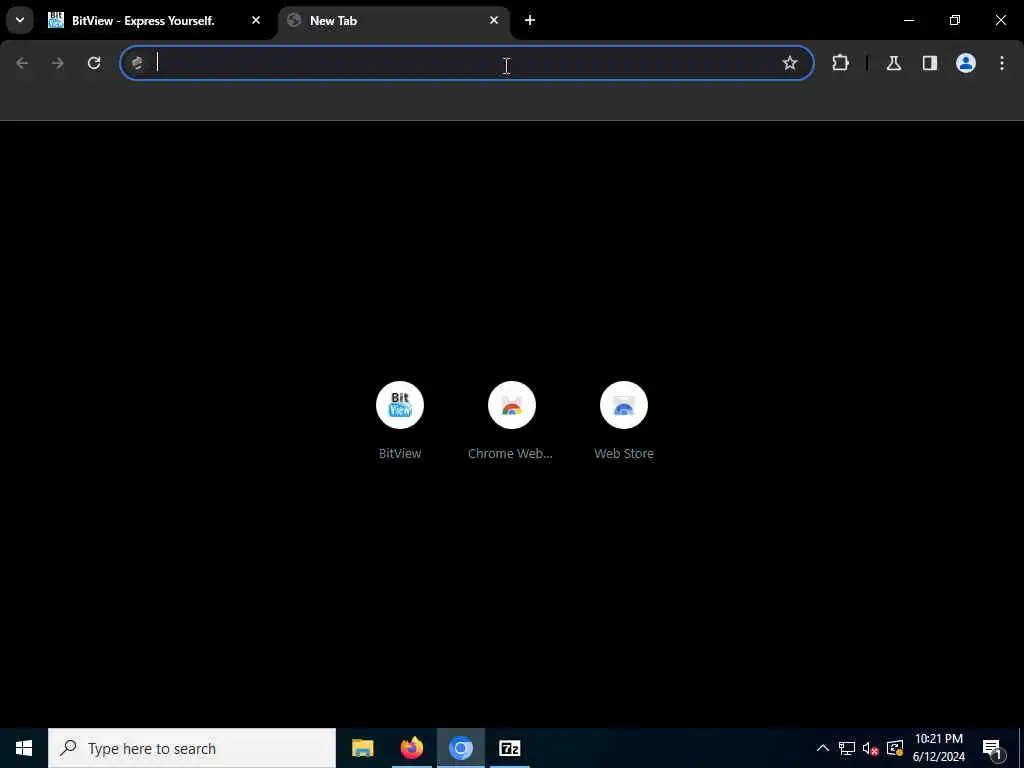The height and width of the screenshot is (768, 1024).
Task: Open 7-Zip from the taskbar
Action: pos(509,748)
